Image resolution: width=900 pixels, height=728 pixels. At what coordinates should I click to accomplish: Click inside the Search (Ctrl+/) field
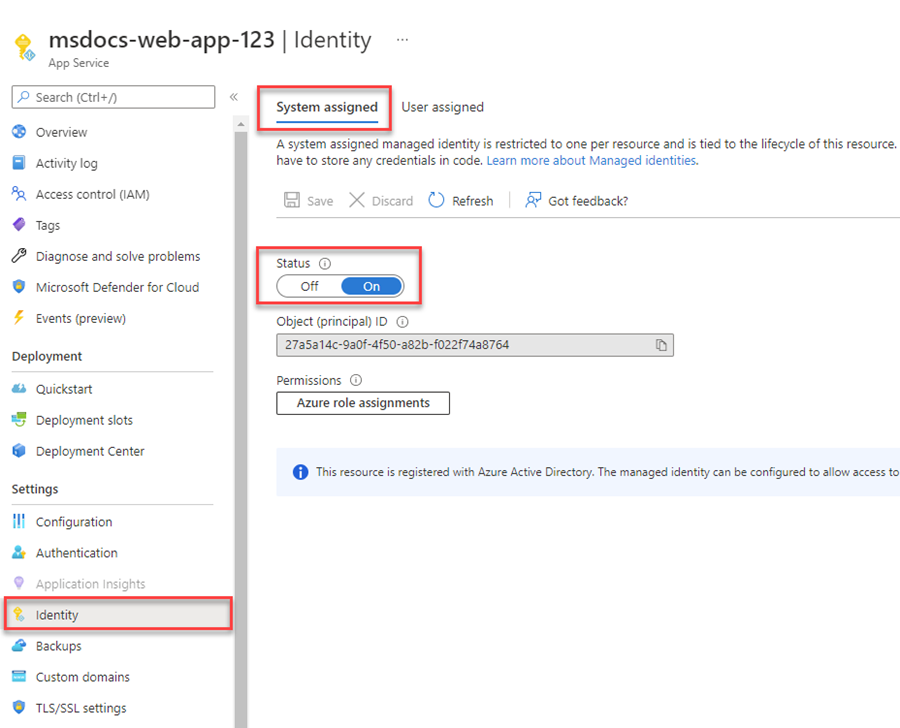(x=113, y=97)
